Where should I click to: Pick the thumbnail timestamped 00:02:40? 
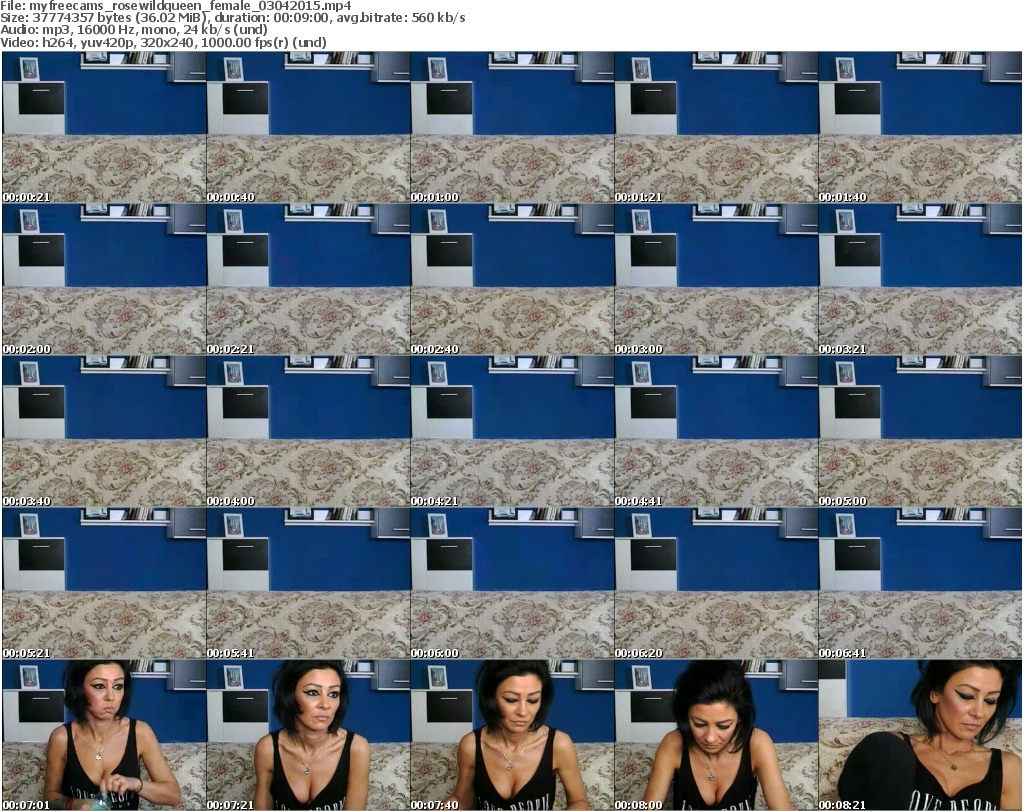[512, 279]
